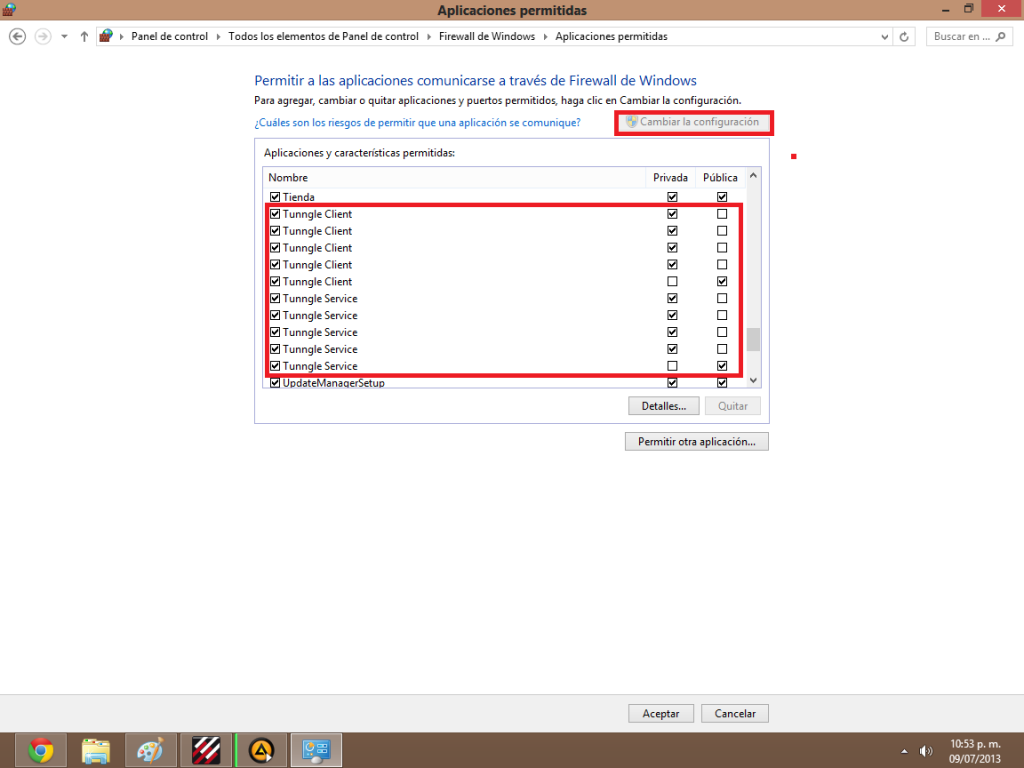Click the list's scroll down arrow

753,380
